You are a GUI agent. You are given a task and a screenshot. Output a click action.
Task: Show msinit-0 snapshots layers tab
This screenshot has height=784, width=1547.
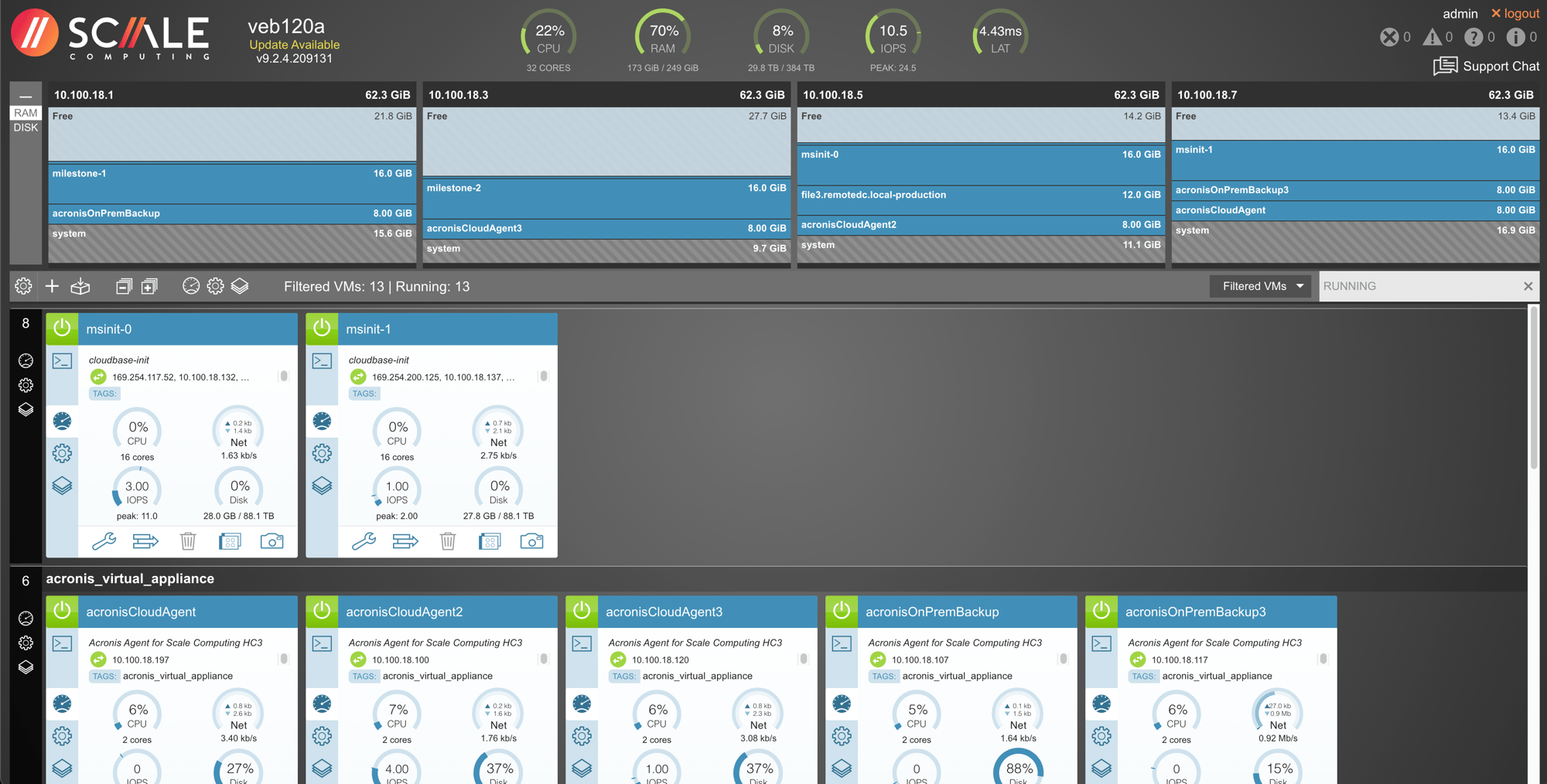tap(62, 486)
